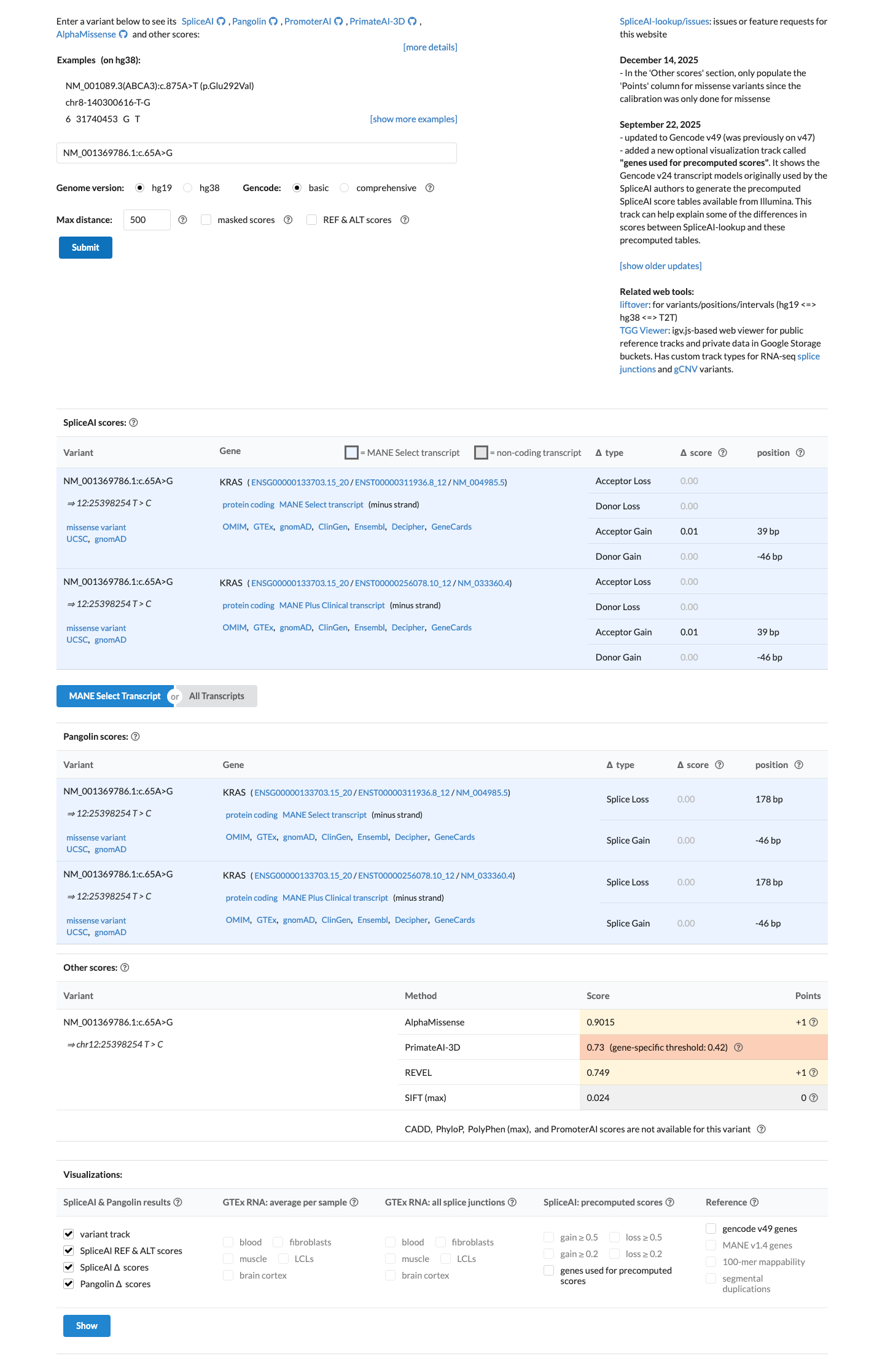Click the Submit button
Viewport: 893px width, 1372px height.
click(x=85, y=248)
